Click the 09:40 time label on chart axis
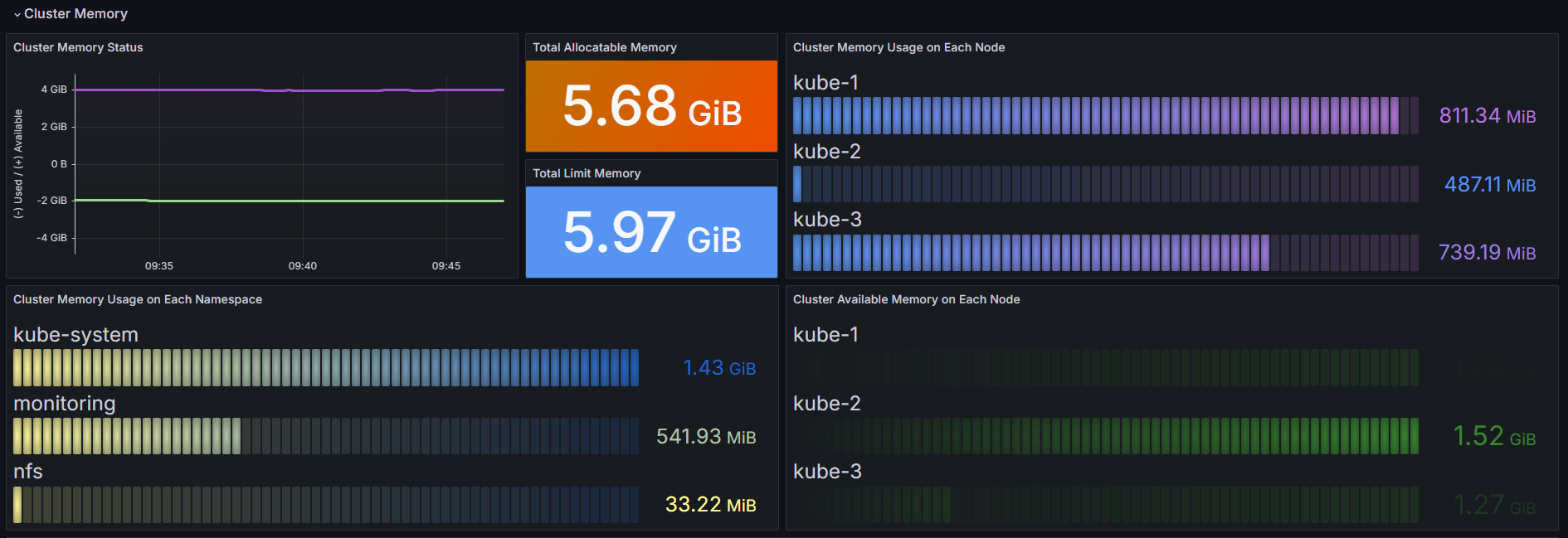The image size is (1568, 538). point(303,266)
